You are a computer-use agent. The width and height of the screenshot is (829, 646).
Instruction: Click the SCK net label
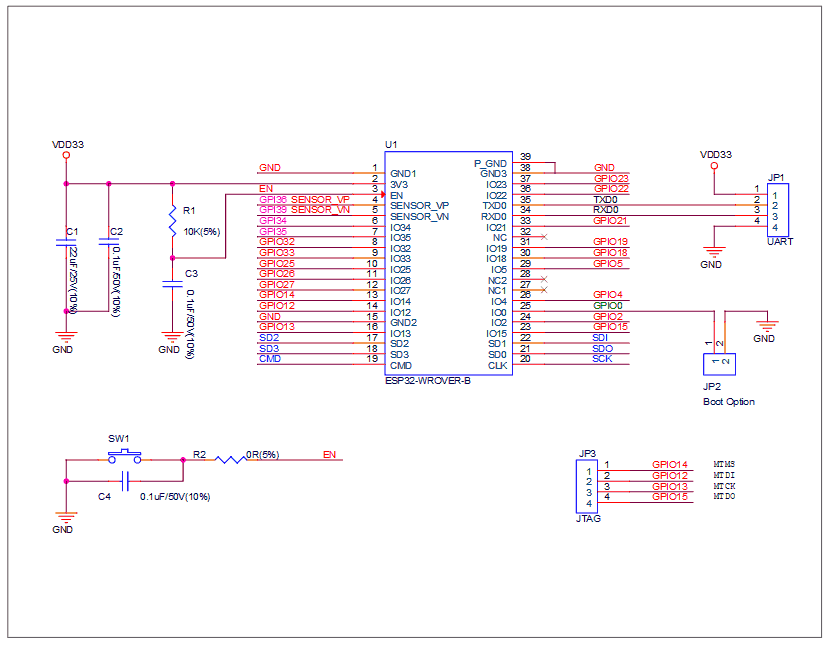click(x=602, y=358)
